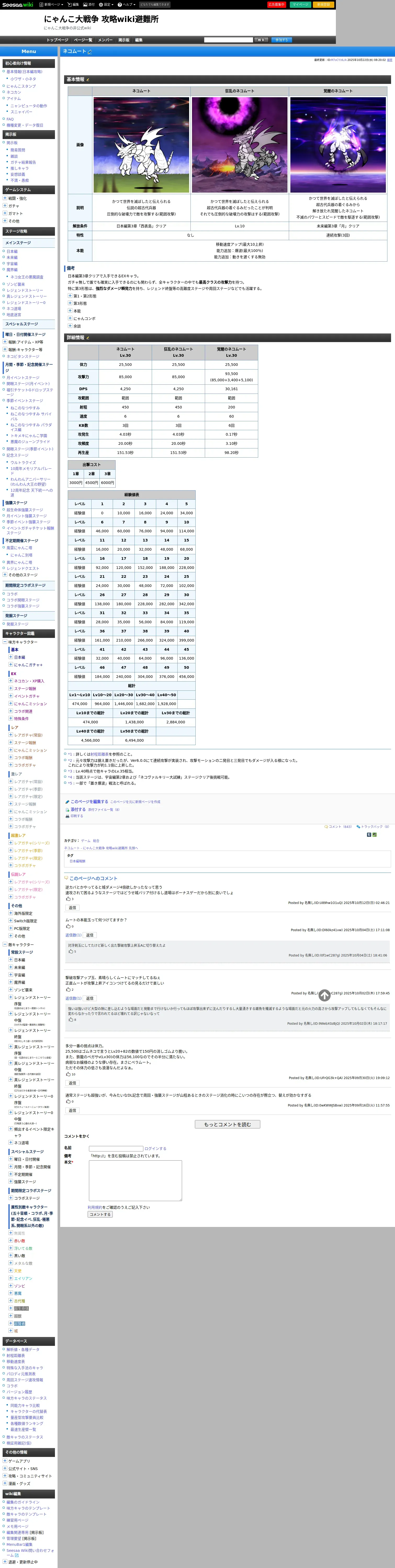Open ニャンピュータの動作 sidebar link
The height and width of the screenshot is (1568, 395).
point(29,106)
